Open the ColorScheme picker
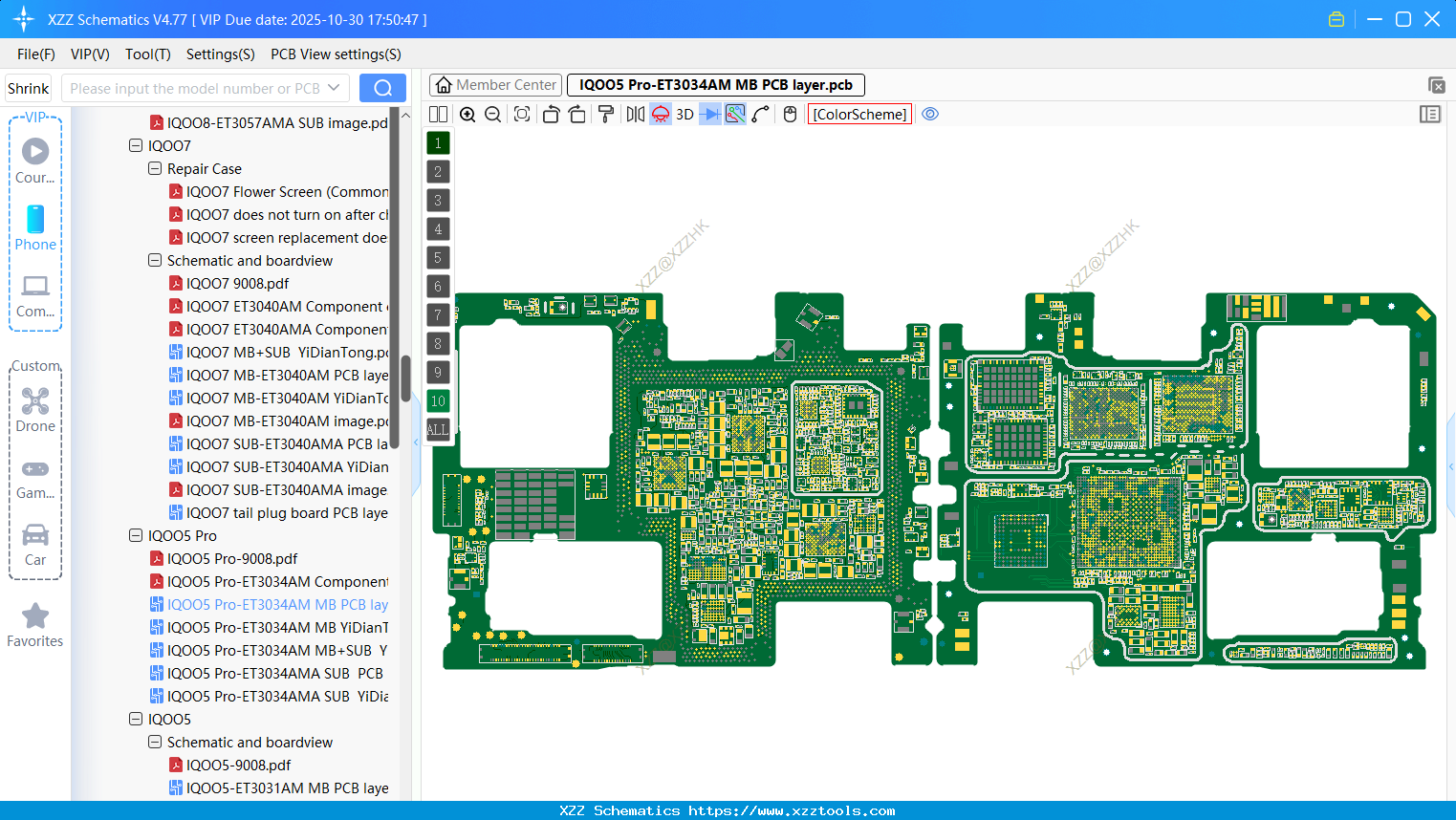The image size is (1456, 820). [x=859, y=114]
